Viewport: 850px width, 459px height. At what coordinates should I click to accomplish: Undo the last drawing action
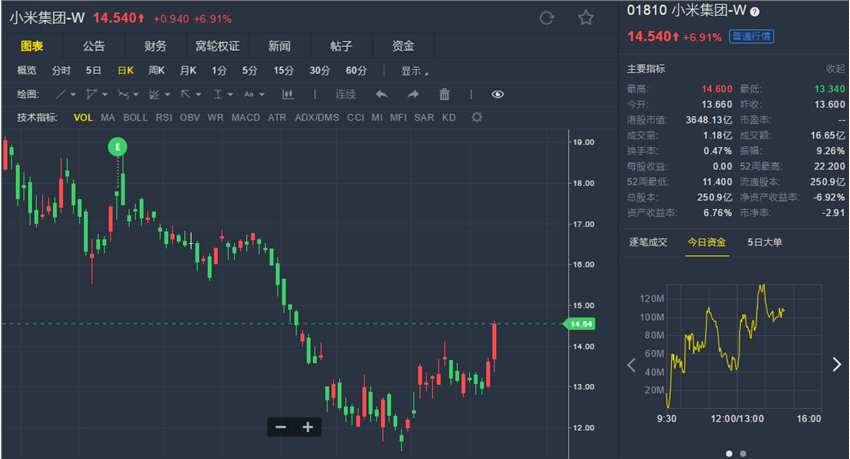coord(382,94)
